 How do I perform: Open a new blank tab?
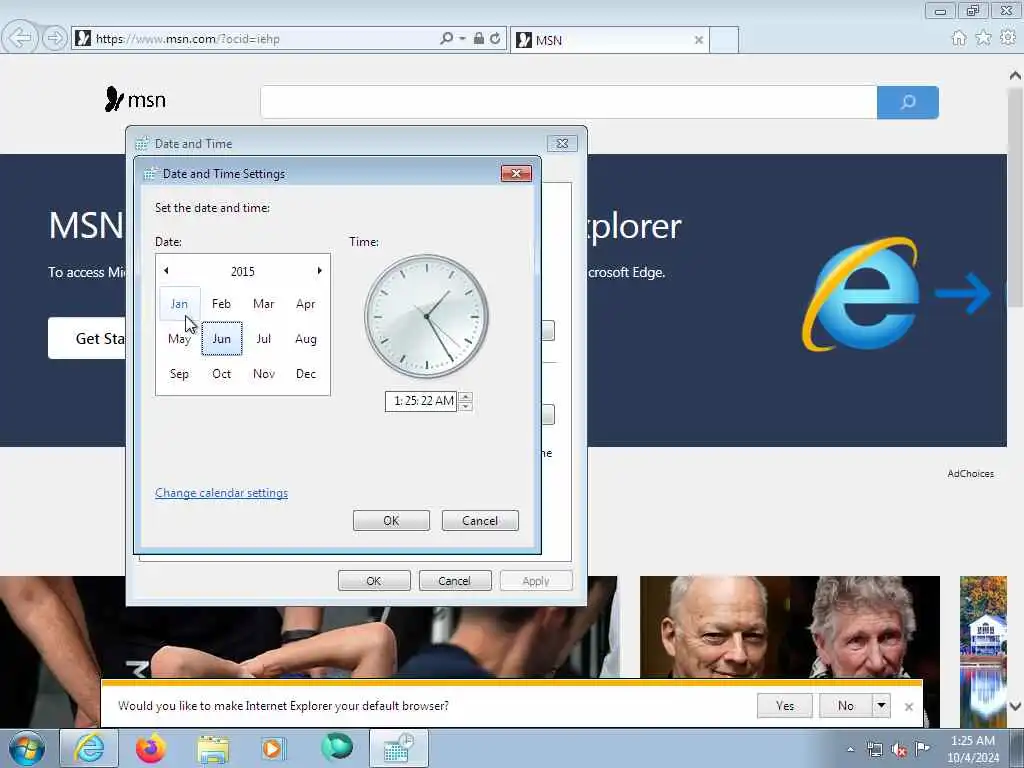(724, 40)
